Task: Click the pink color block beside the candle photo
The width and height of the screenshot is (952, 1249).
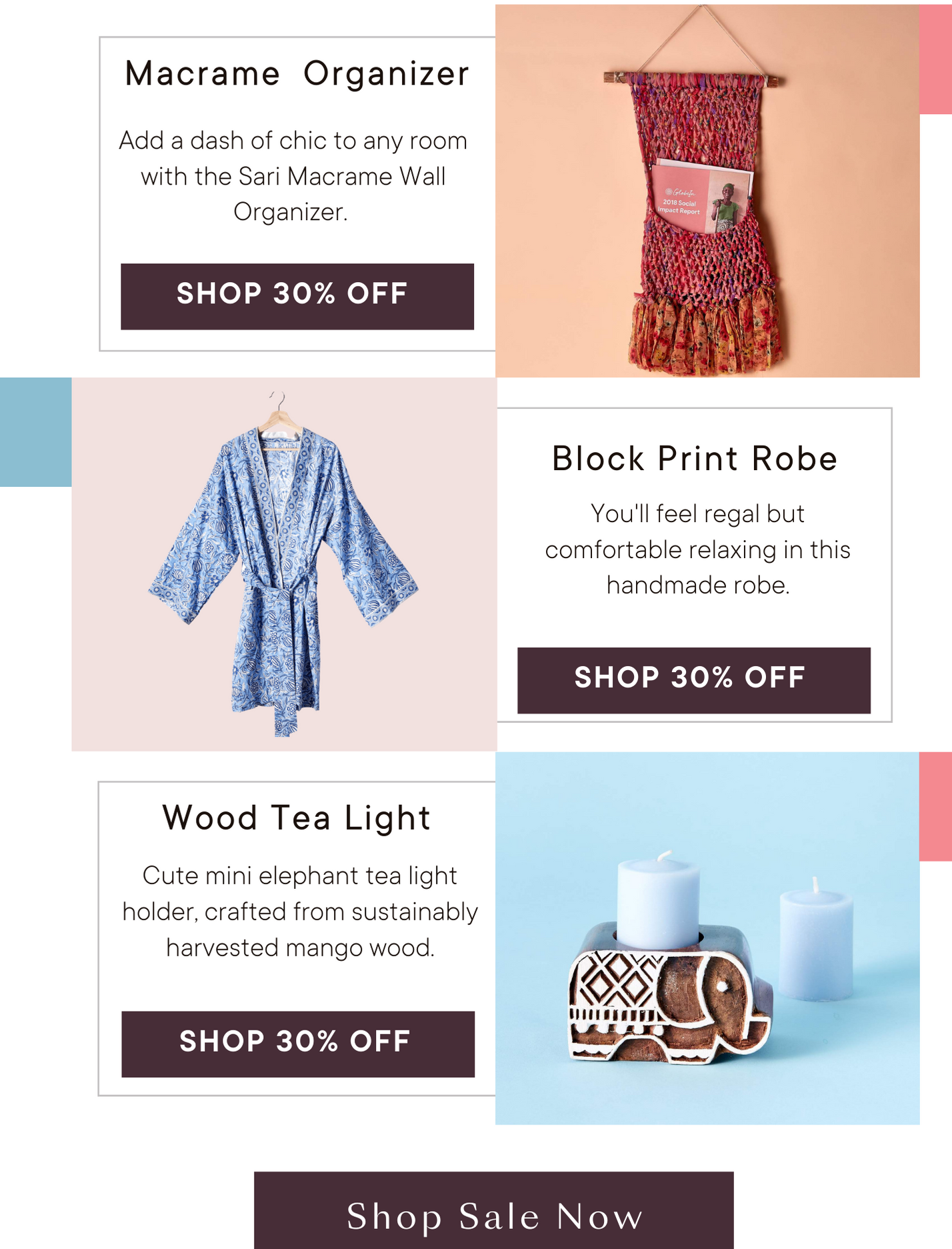Action: pyautogui.click(x=936, y=806)
